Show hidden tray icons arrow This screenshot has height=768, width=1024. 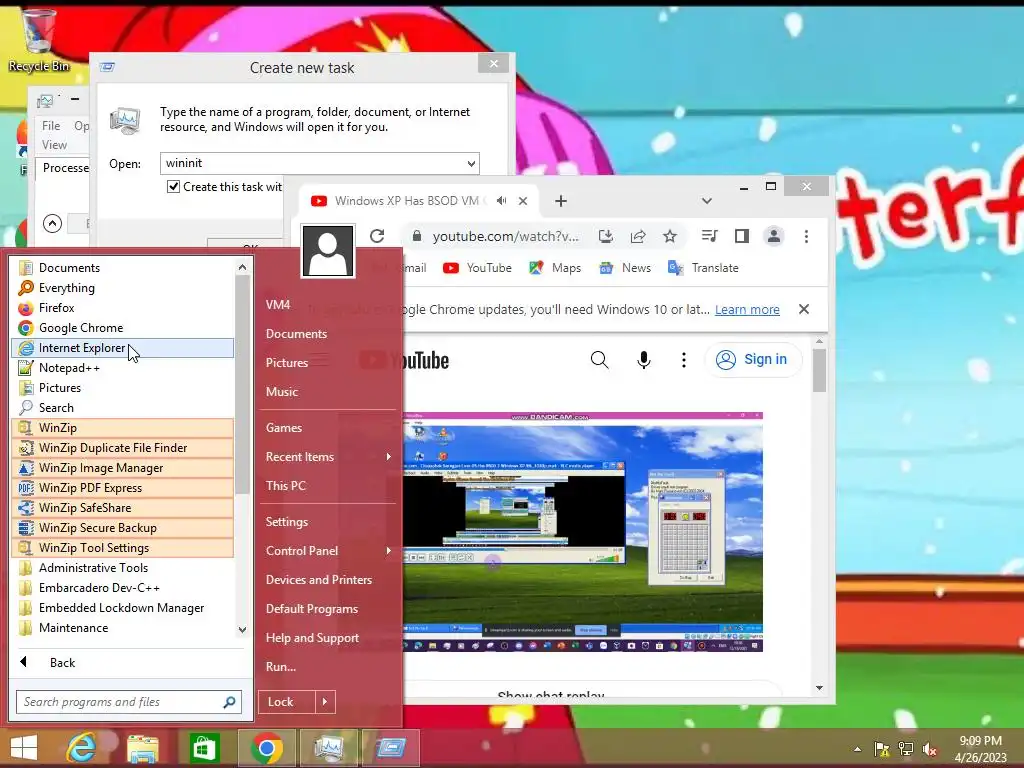coord(857,749)
